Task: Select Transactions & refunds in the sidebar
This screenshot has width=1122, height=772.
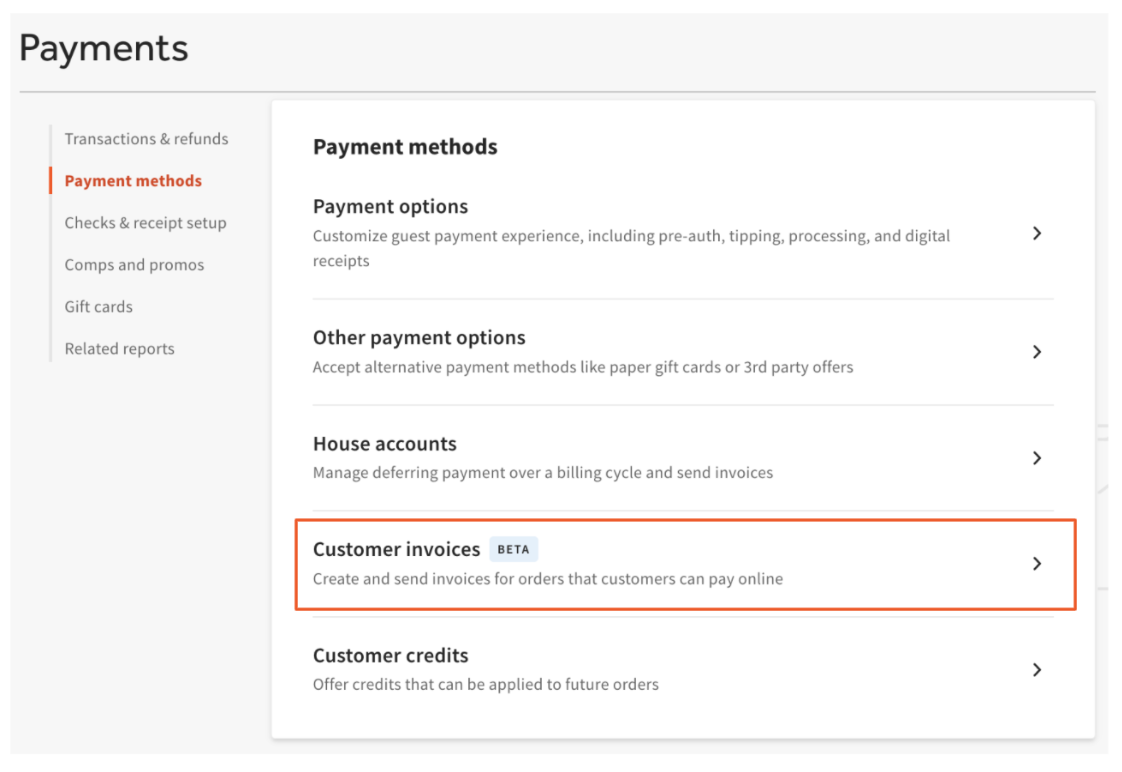Action: (146, 138)
